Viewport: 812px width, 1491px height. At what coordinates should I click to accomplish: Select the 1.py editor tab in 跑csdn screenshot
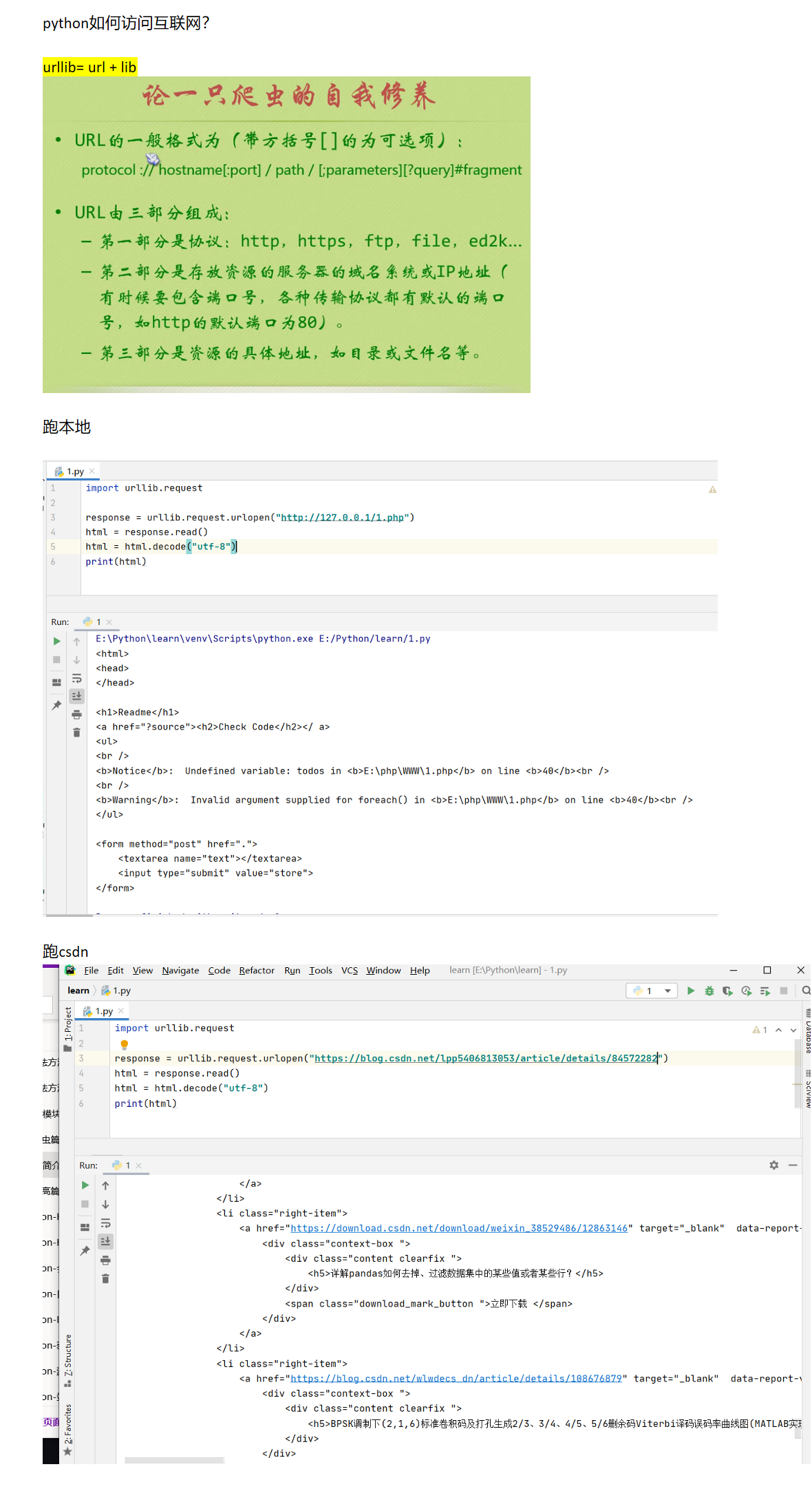pos(104,1011)
